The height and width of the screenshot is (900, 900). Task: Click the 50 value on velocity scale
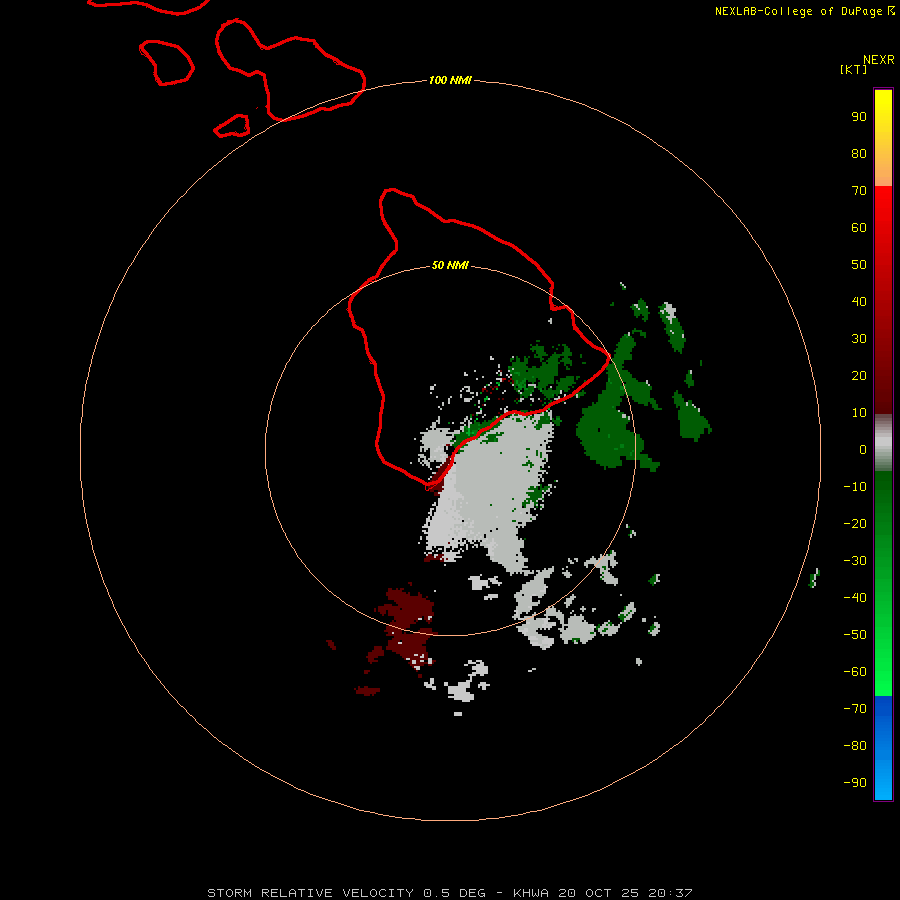(859, 265)
